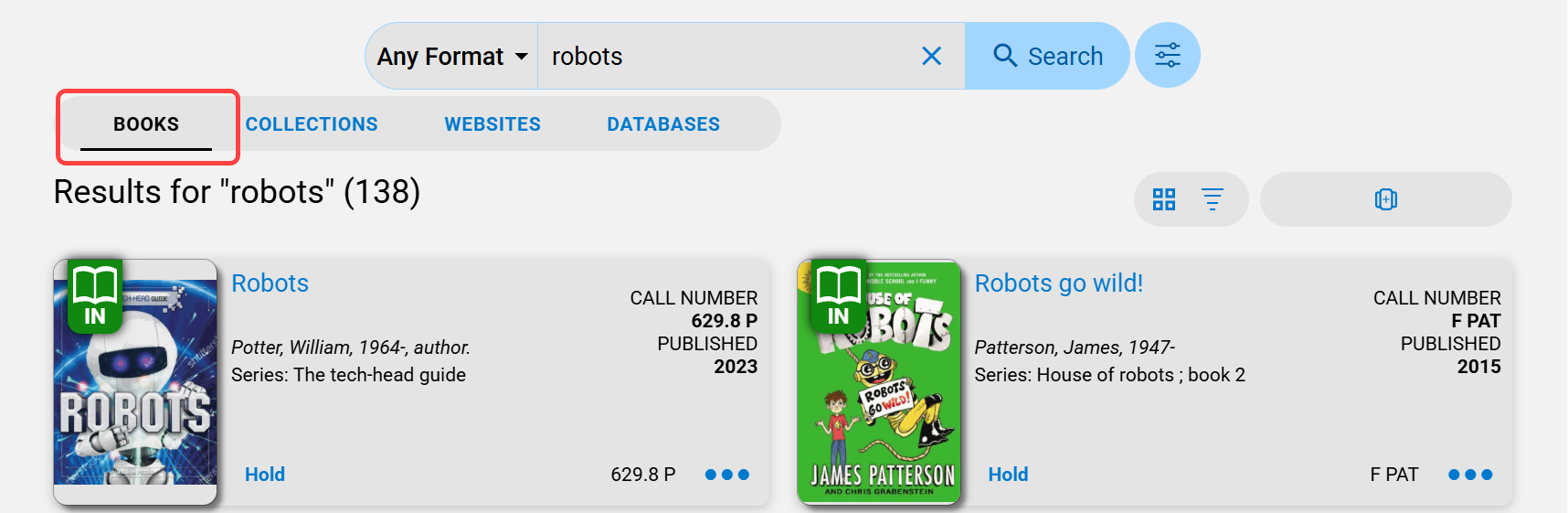Click the add-to-list icon button
The image size is (1568, 513).
(1385, 199)
